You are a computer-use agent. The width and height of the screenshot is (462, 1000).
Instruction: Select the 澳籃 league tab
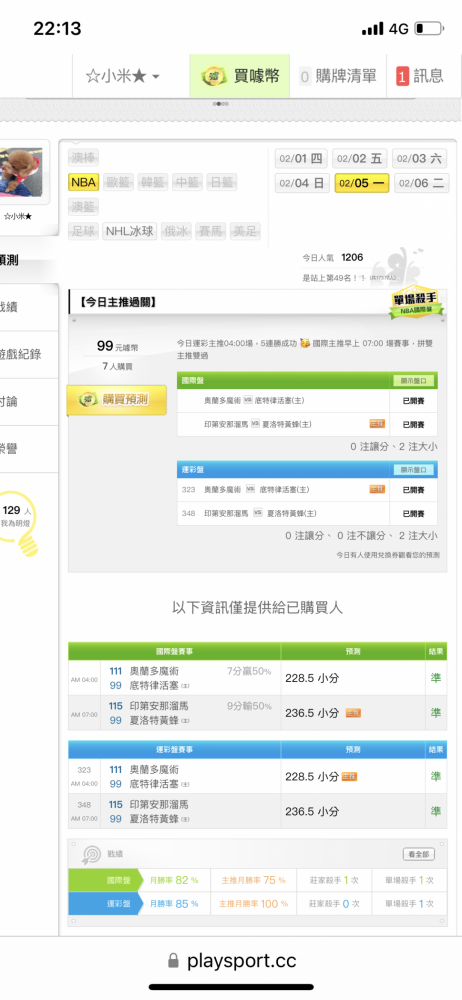[84, 207]
